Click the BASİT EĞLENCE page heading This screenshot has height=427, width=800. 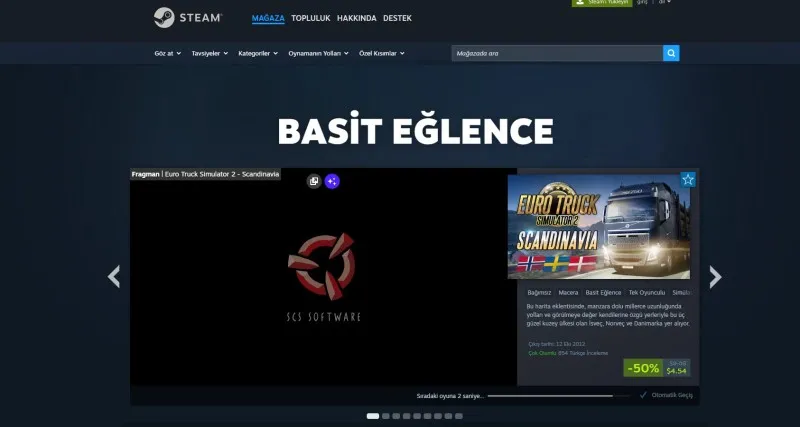pyautogui.click(x=415, y=131)
